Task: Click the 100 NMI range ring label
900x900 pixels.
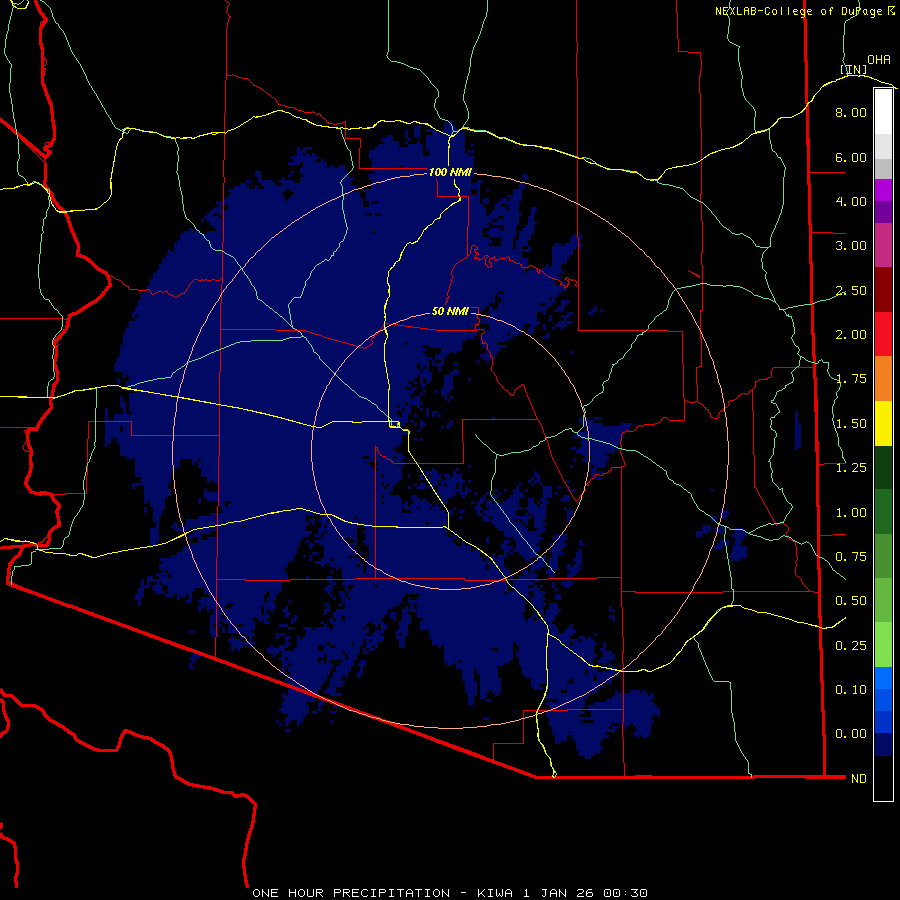Action: [x=450, y=172]
